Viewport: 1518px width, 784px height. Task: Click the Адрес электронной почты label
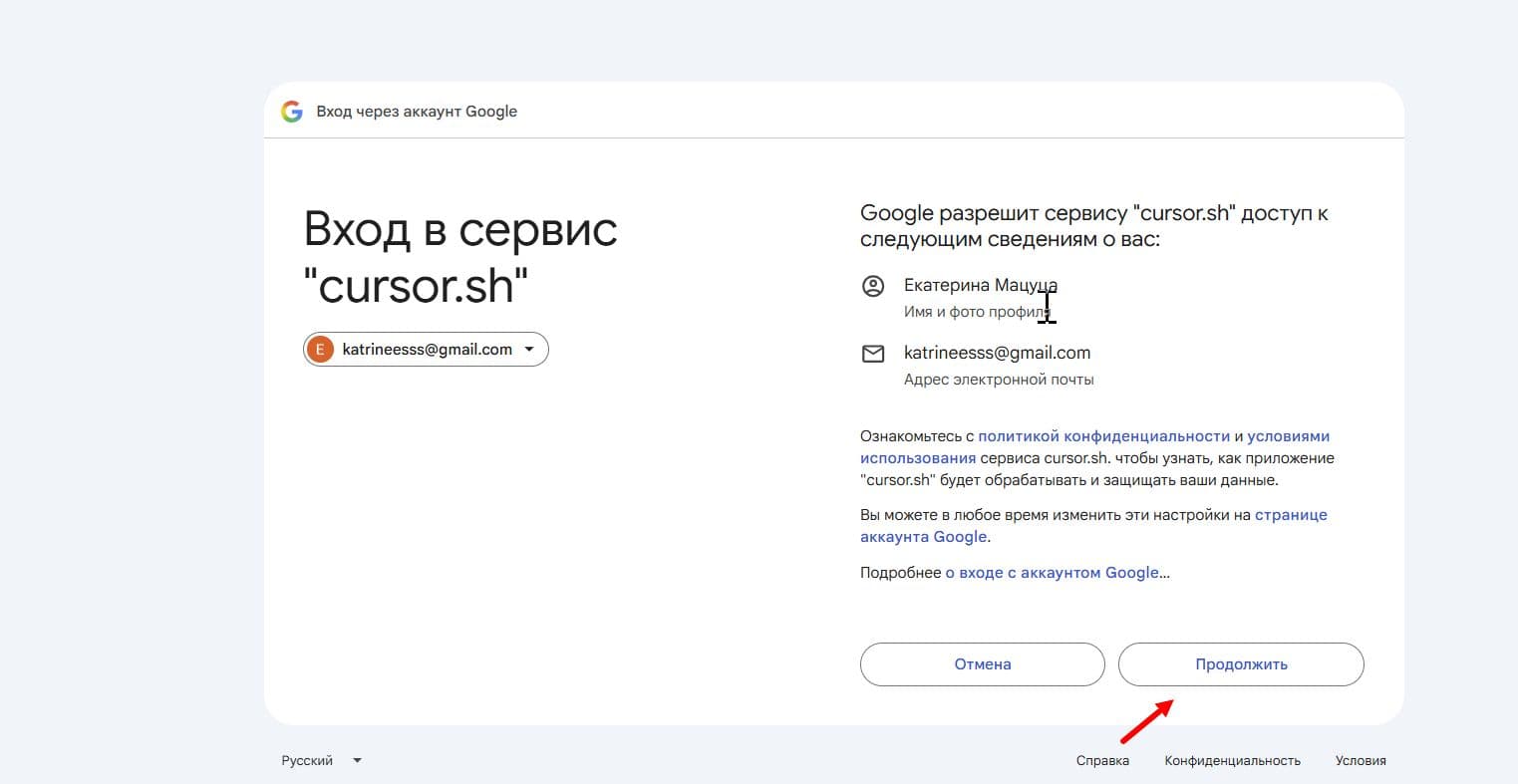point(999,380)
